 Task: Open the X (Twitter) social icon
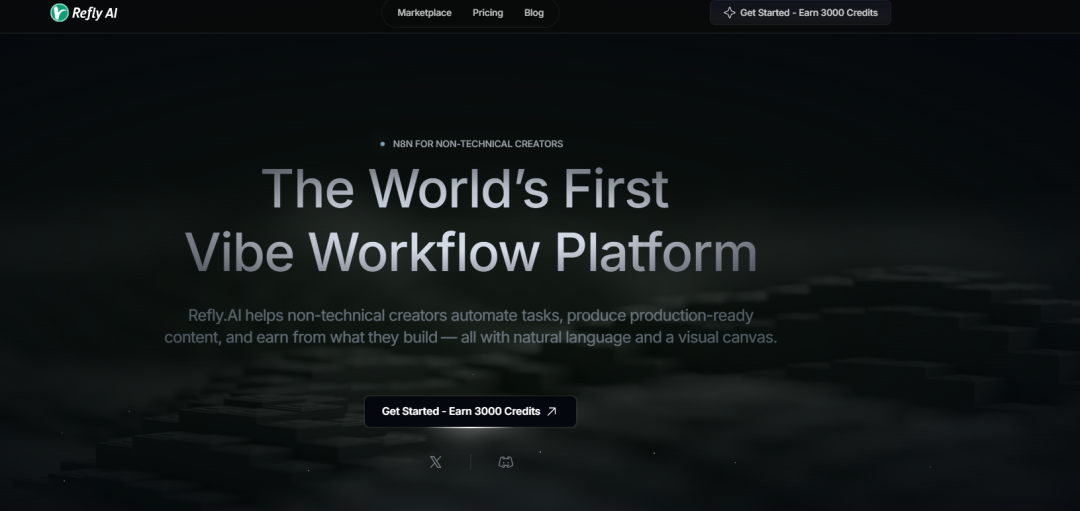tap(435, 462)
